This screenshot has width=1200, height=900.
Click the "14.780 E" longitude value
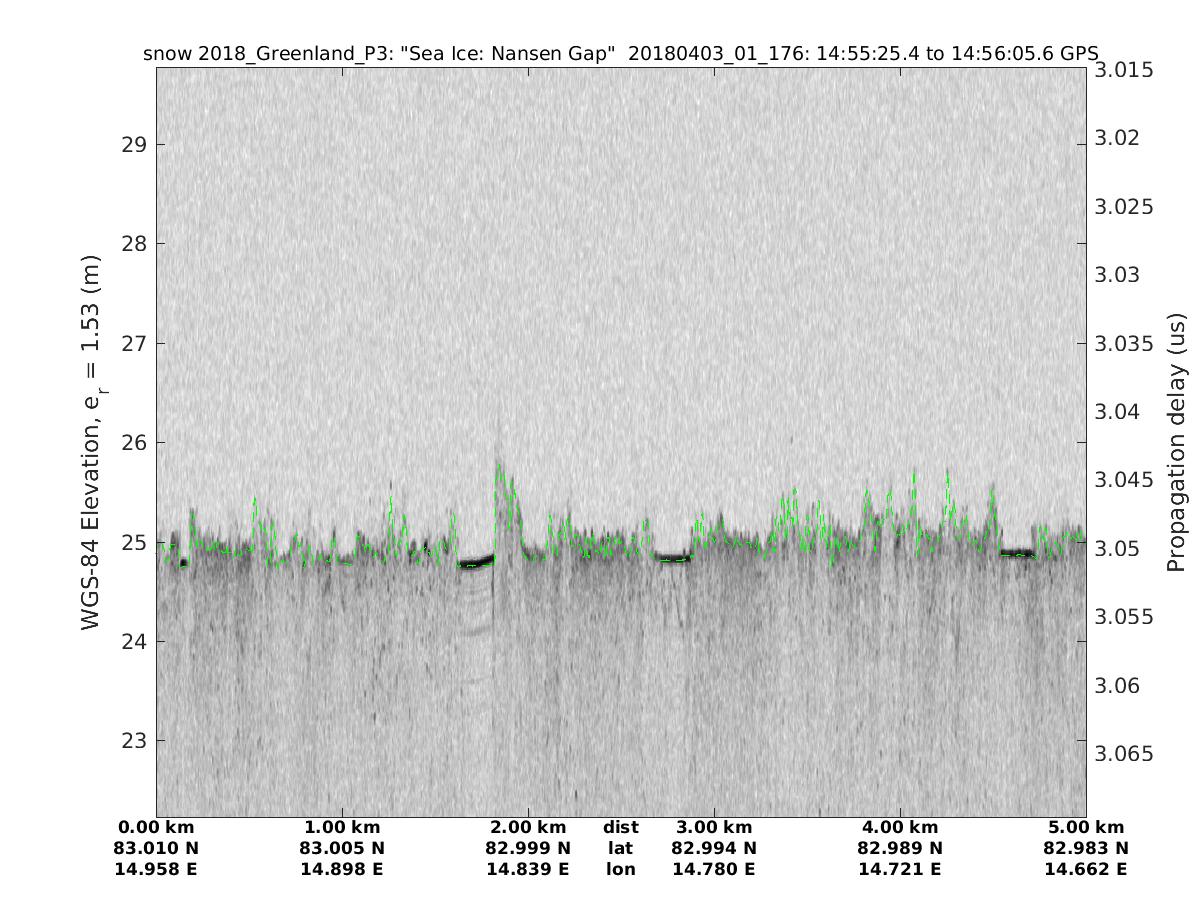point(714,870)
